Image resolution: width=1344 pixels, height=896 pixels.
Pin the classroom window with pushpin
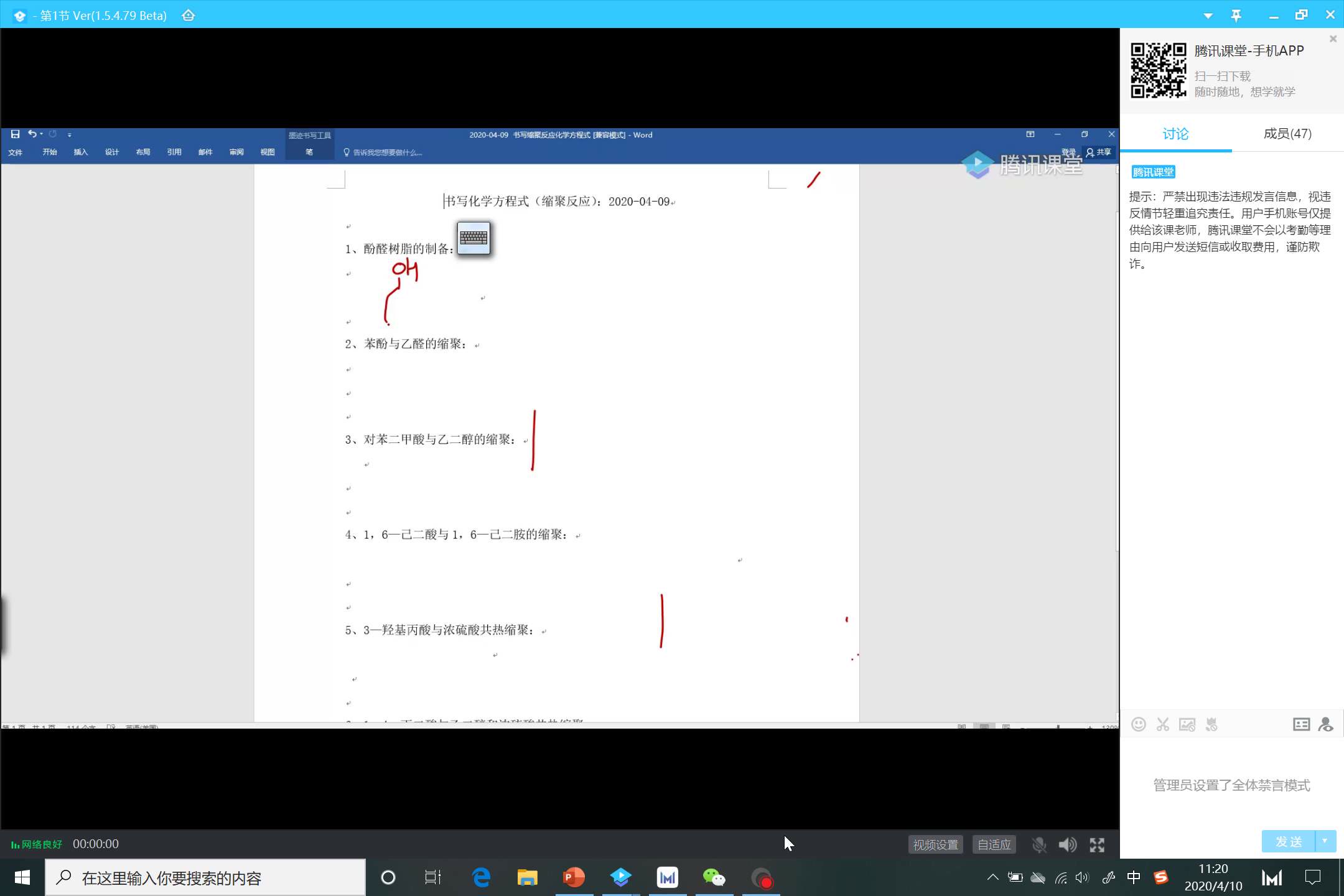(1236, 16)
